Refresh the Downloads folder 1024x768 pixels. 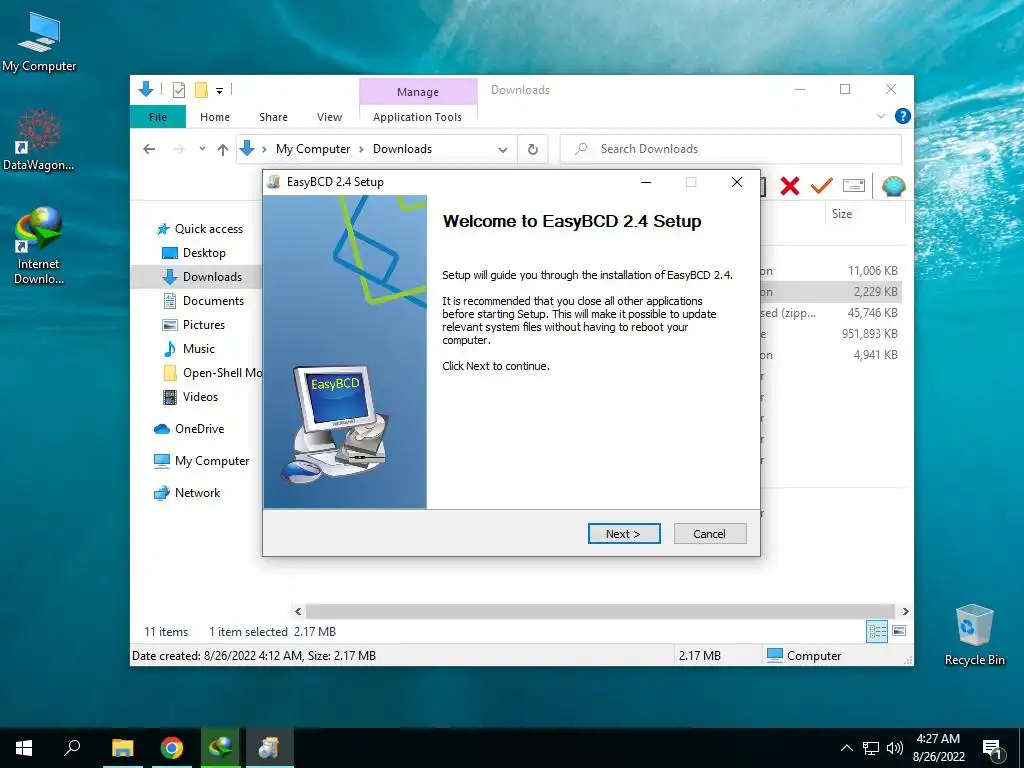click(533, 150)
